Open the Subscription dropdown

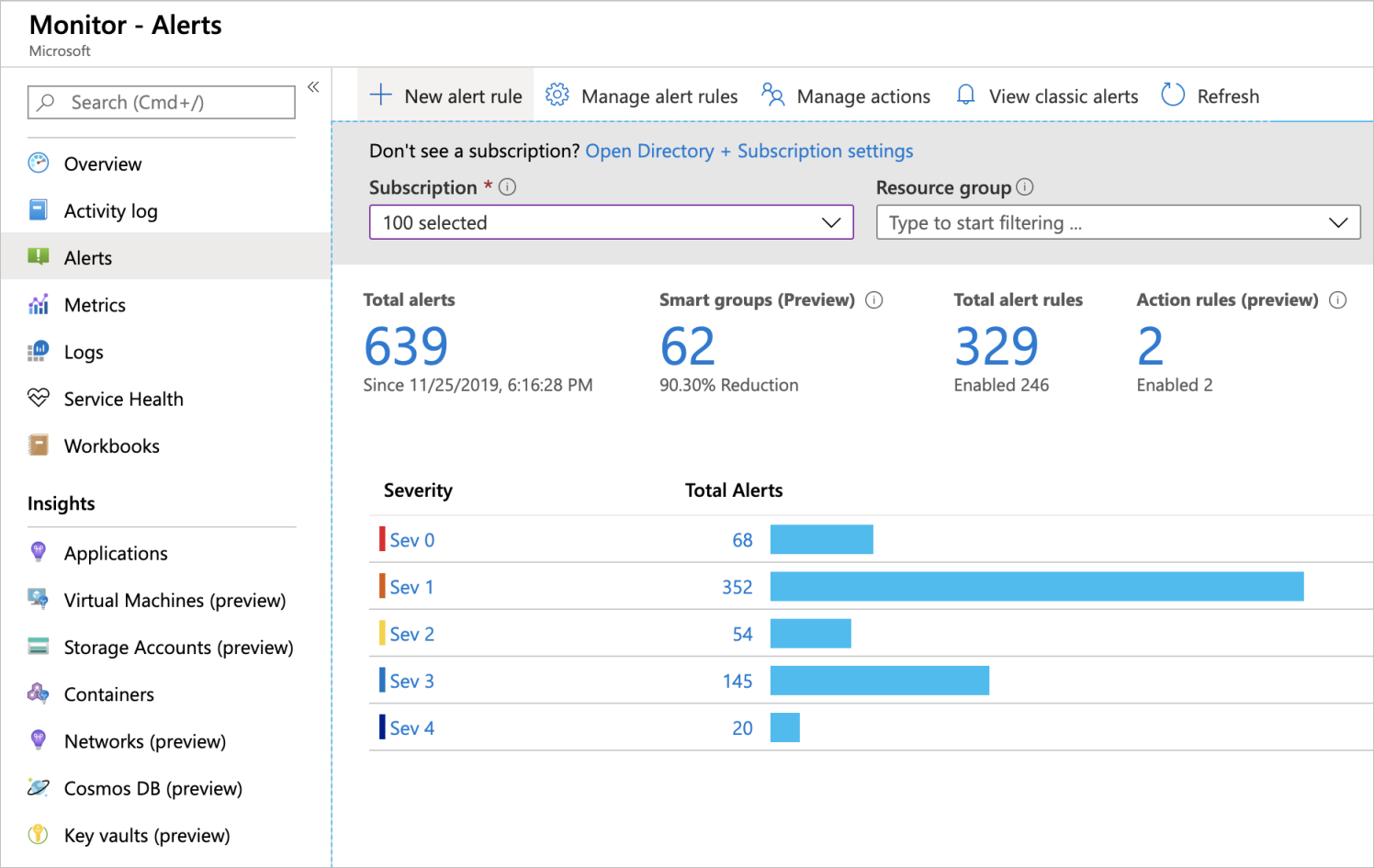point(611,222)
